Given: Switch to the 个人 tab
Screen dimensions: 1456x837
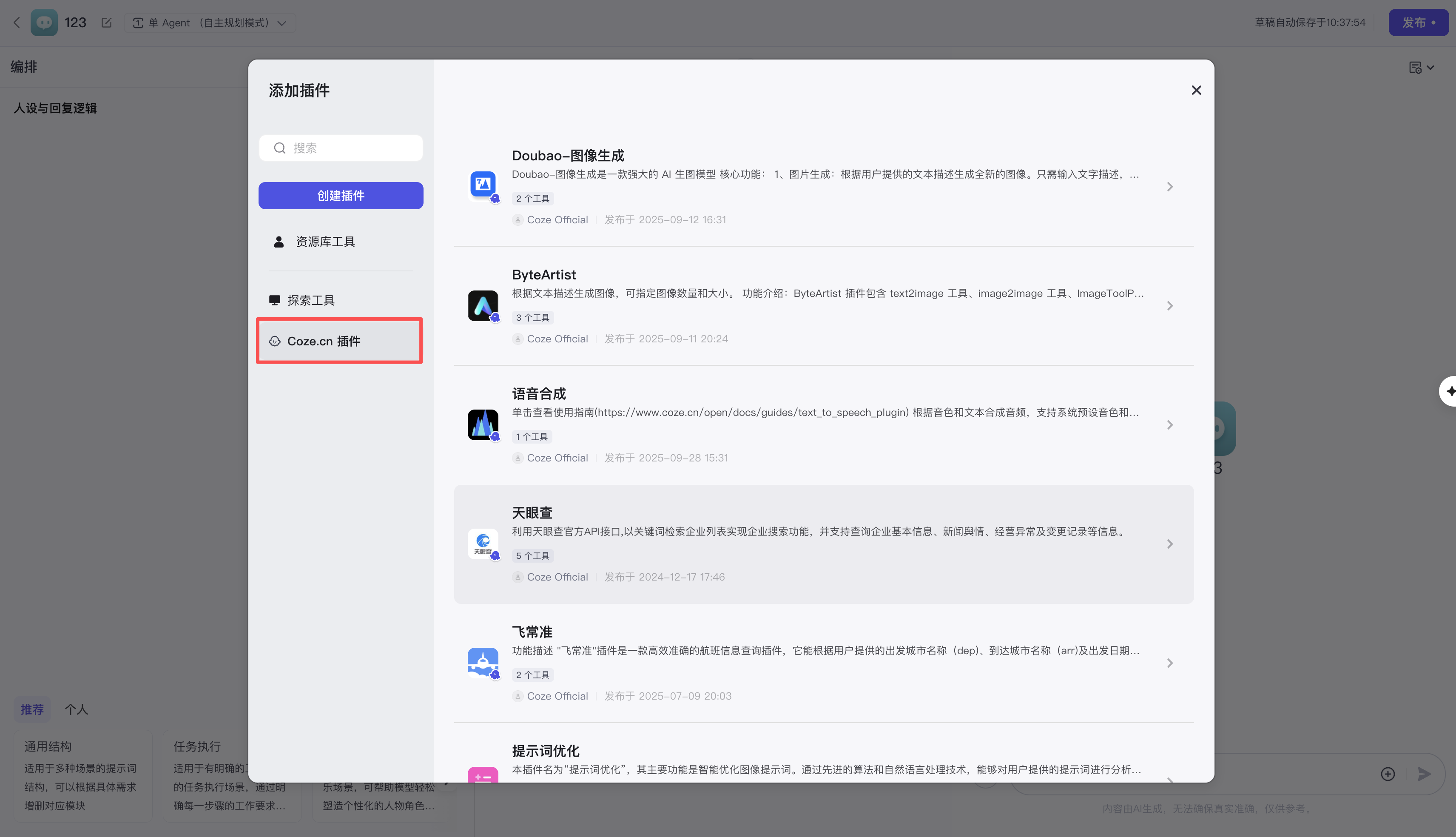Looking at the screenshot, I should [76, 709].
